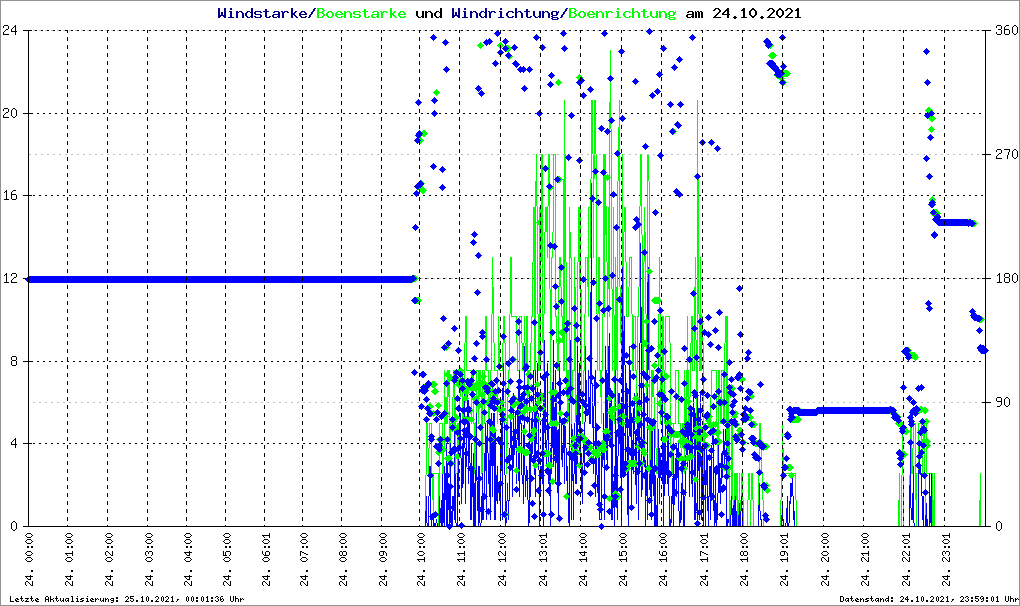Click the time label '24. 14:00'
1020x606 pixels.
coord(584,560)
